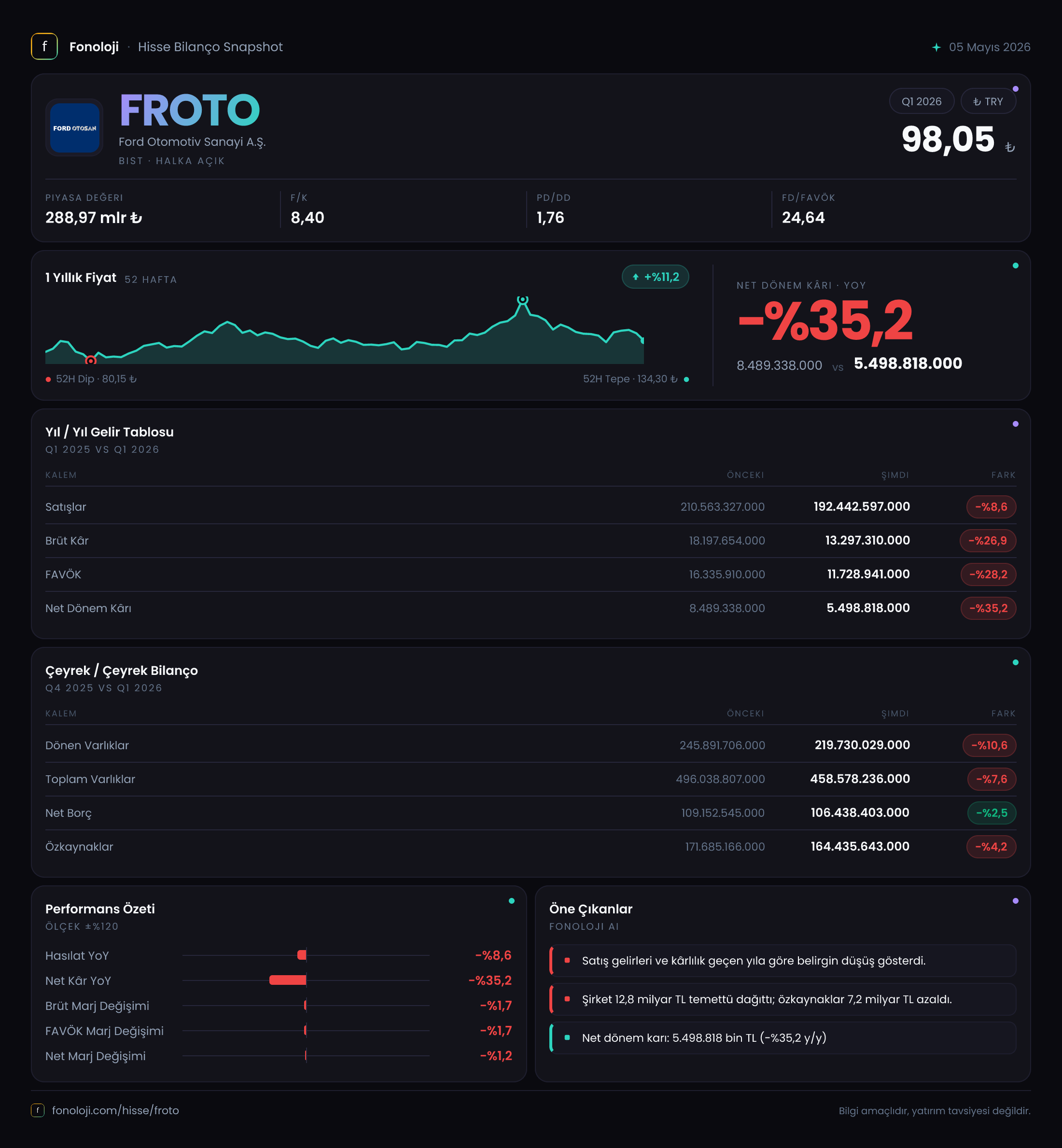
Task: Select the red 52-week low marker on the chart
Action: tap(90, 360)
